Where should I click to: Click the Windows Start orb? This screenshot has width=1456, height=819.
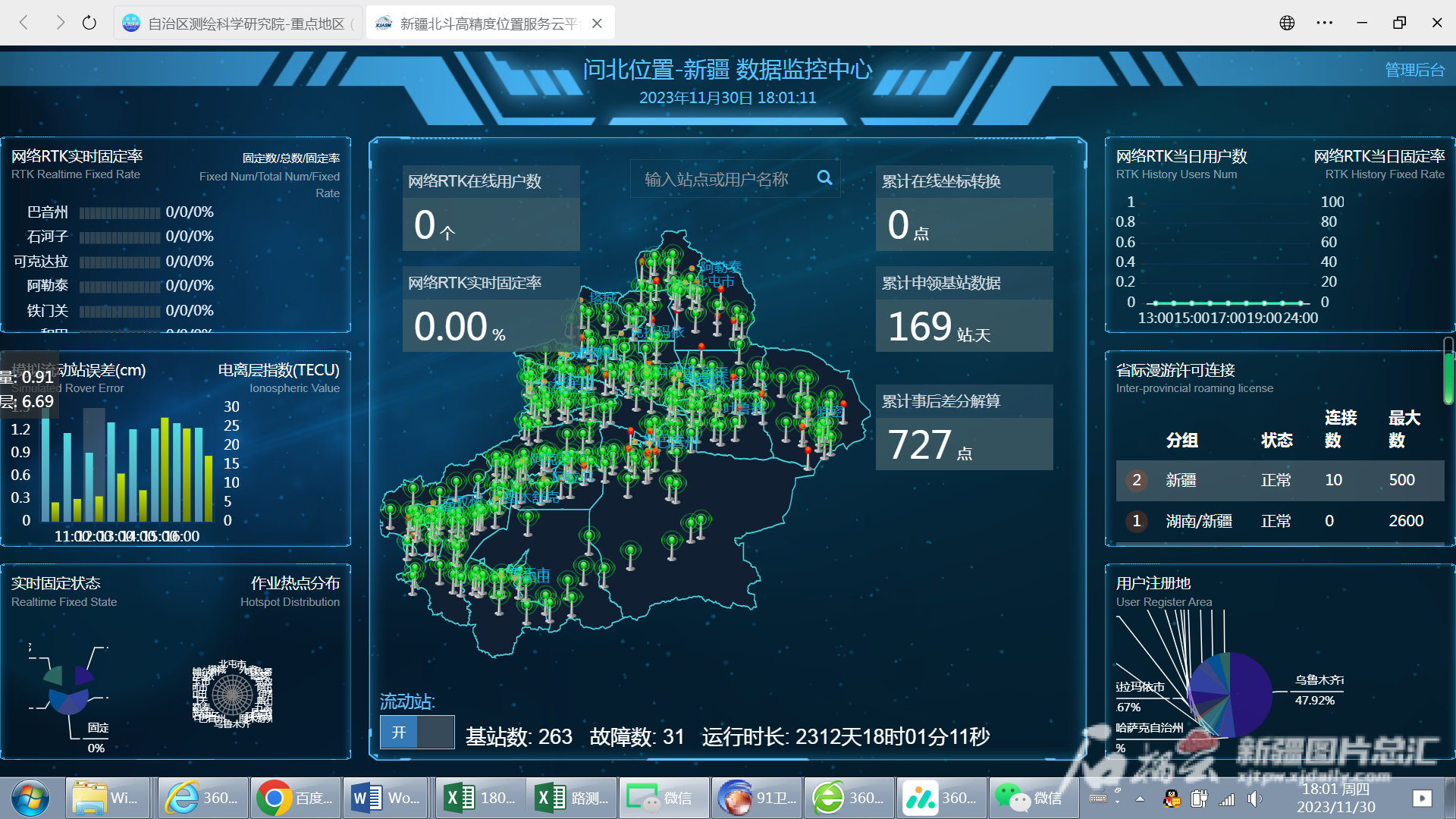coord(30,798)
